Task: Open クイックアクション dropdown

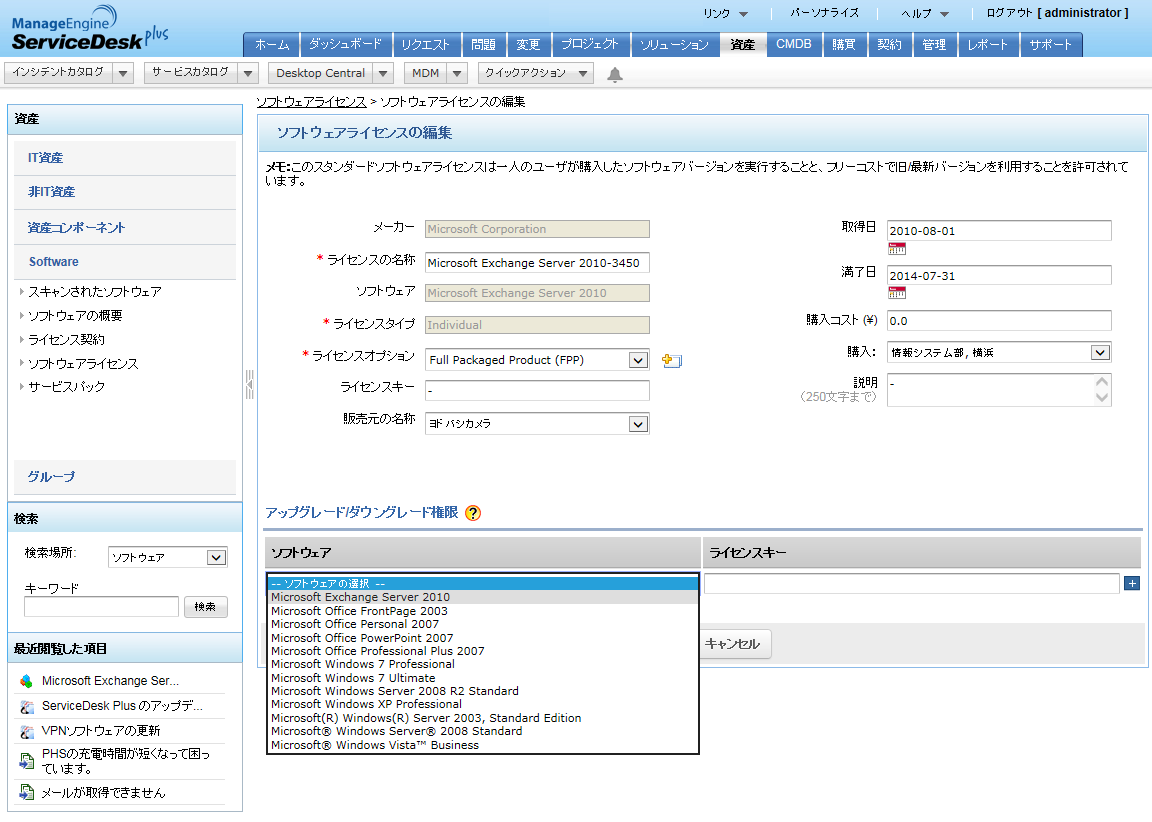Action: 583,73
